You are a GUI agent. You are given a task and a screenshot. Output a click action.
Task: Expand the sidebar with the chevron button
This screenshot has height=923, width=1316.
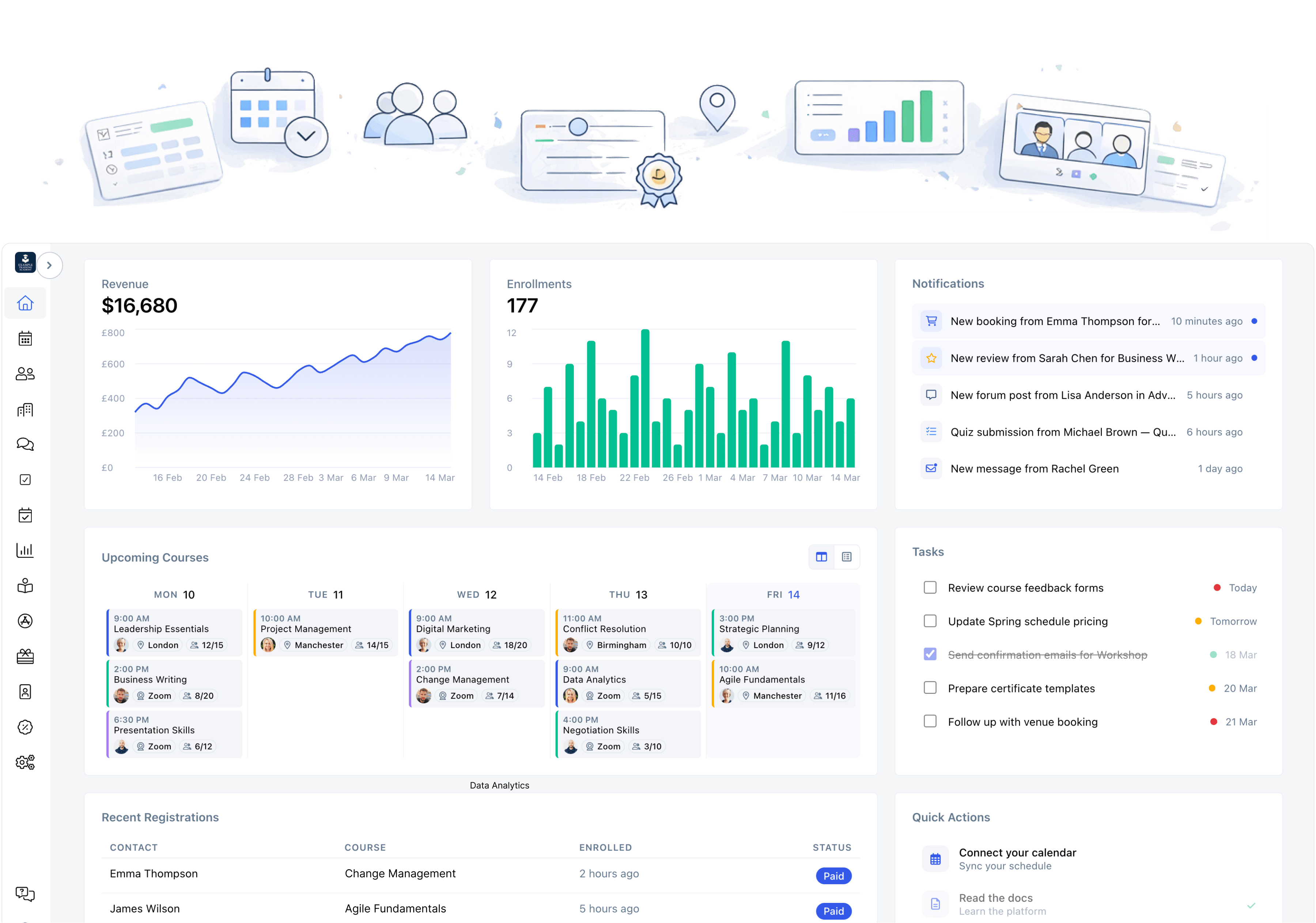click(49, 265)
